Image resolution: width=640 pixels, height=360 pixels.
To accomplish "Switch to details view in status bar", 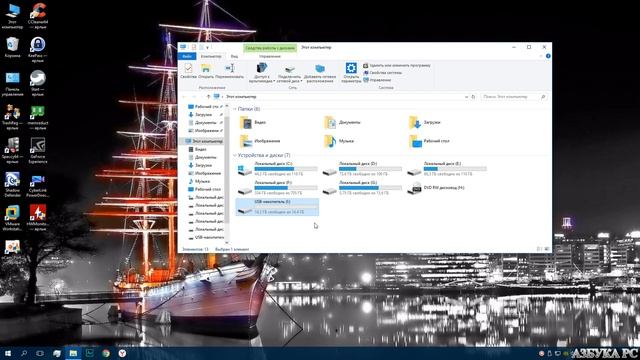I will pos(539,249).
